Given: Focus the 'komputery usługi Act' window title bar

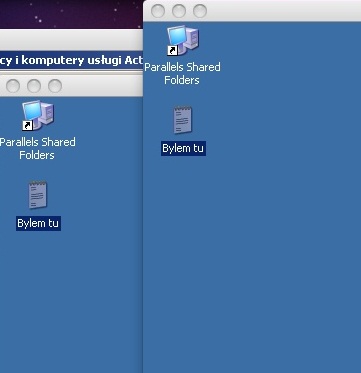Looking at the screenshot, I should [71, 60].
